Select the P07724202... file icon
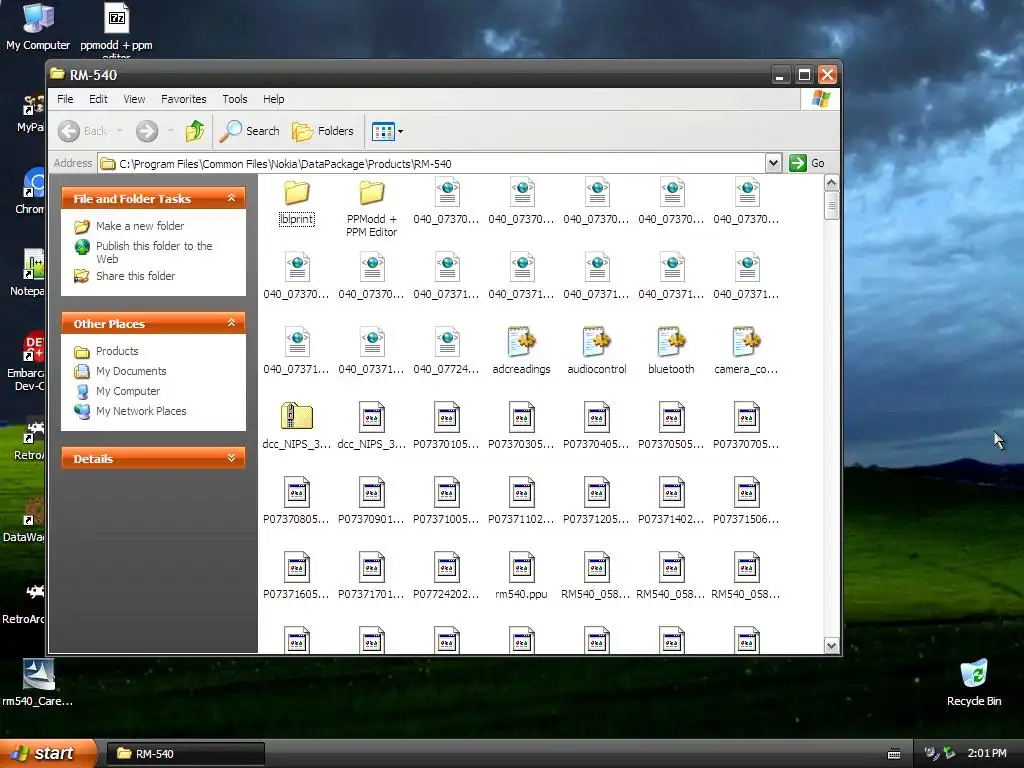The height and width of the screenshot is (768, 1024). [447, 567]
